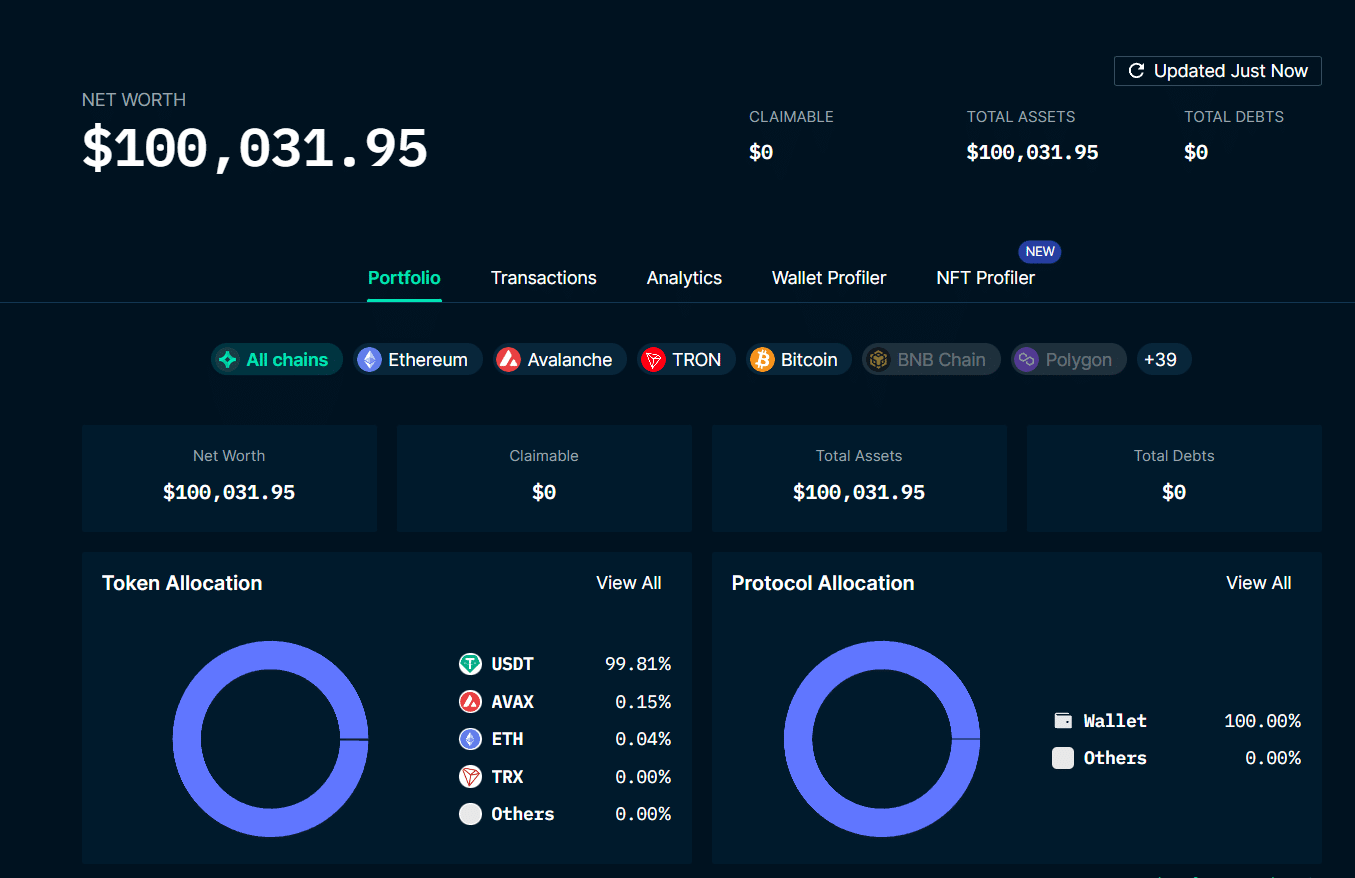Click the refresh icon beside Updated Just Now
The height and width of the screenshot is (878, 1355).
(1136, 71)
